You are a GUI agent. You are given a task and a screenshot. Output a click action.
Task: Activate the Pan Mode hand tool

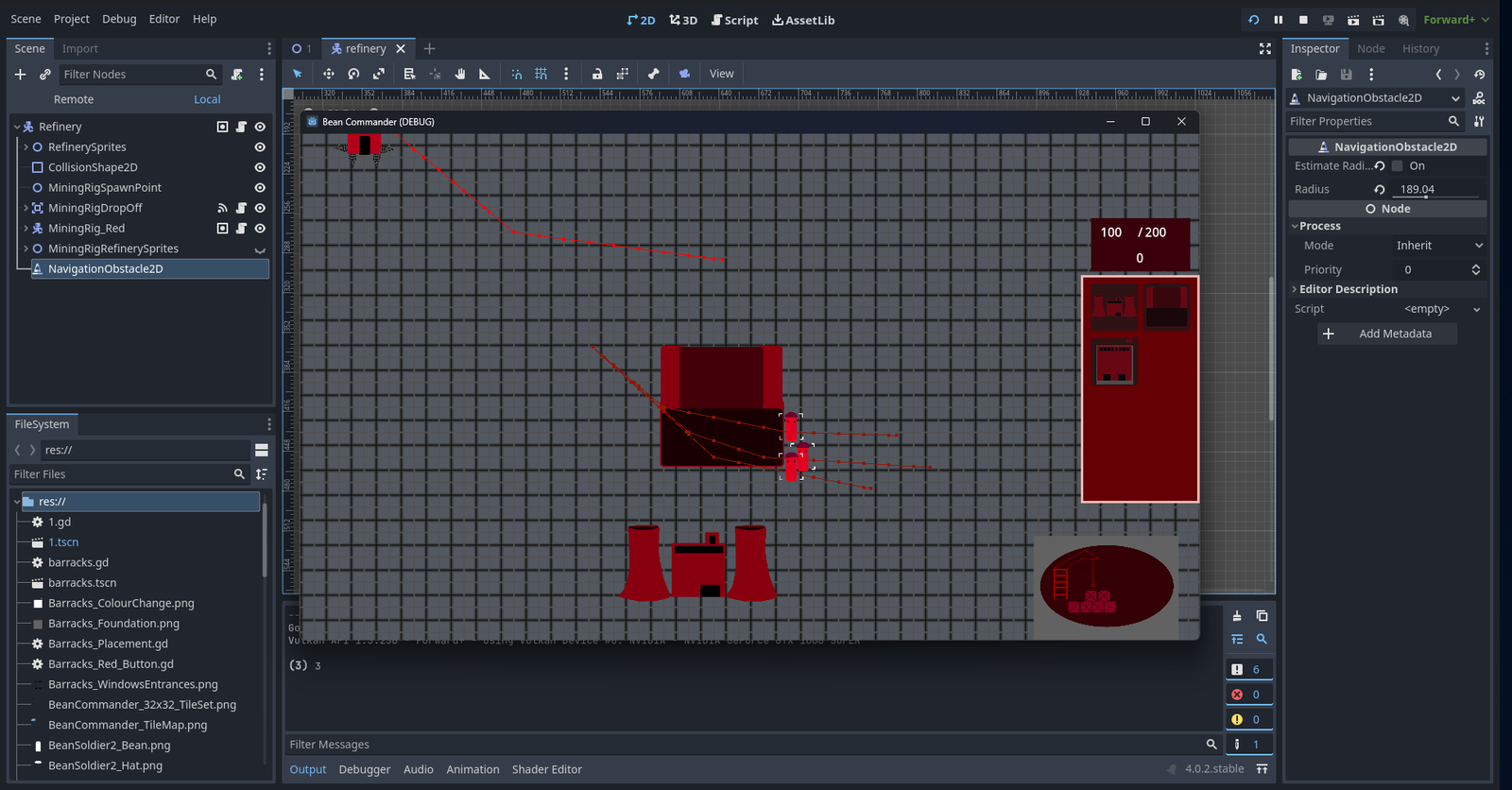(x=460, y=74)
